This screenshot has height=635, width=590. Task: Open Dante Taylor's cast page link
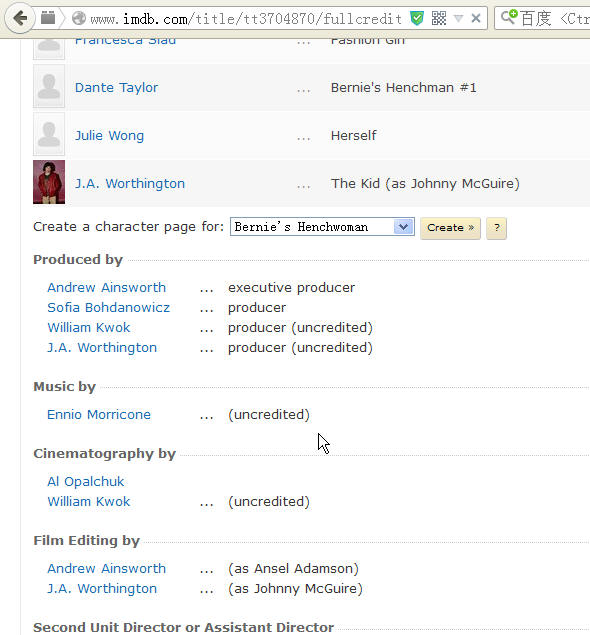pyautogui.click(x=116, y=87)
